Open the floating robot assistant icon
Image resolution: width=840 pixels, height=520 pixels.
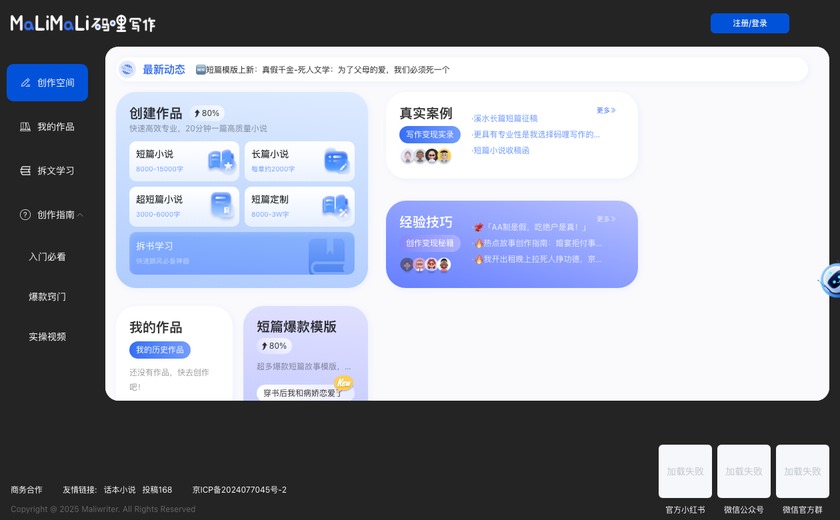832,280
